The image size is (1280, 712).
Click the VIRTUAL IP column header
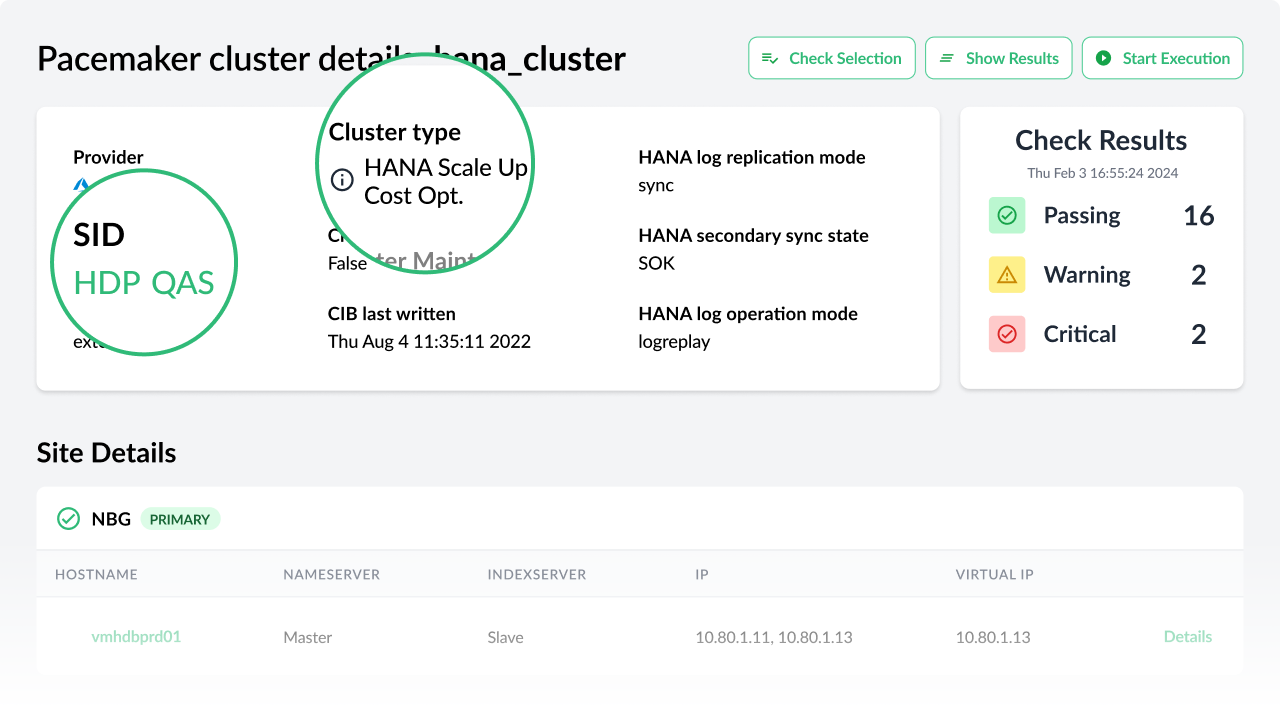(x=995, y=574)
